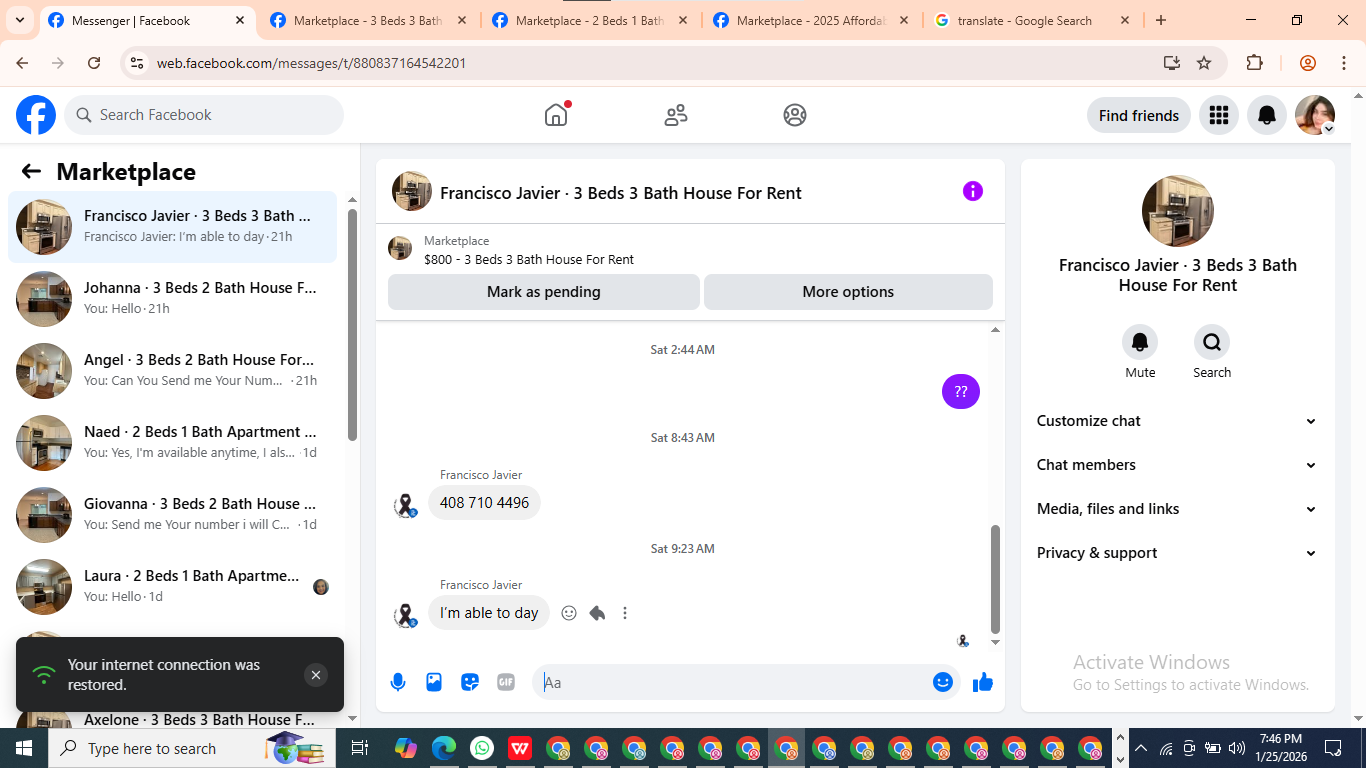This screenshot has height=768, width=1366.
Task: Expand Customize chat section
Action: point(1177,421)
